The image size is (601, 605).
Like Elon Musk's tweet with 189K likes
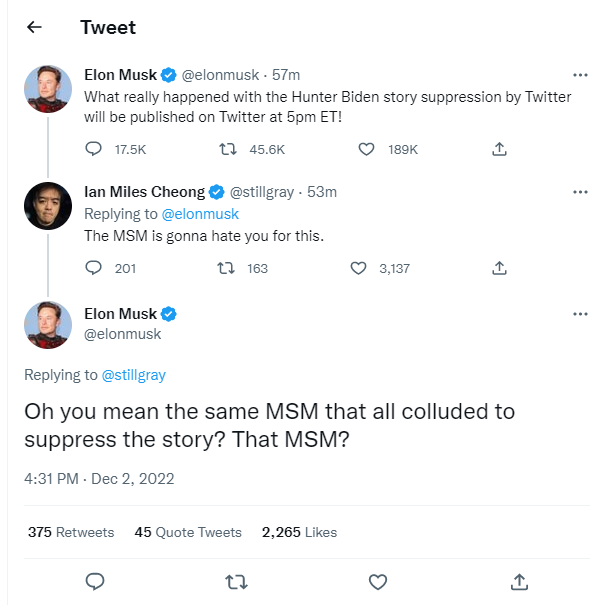point(367,149)
